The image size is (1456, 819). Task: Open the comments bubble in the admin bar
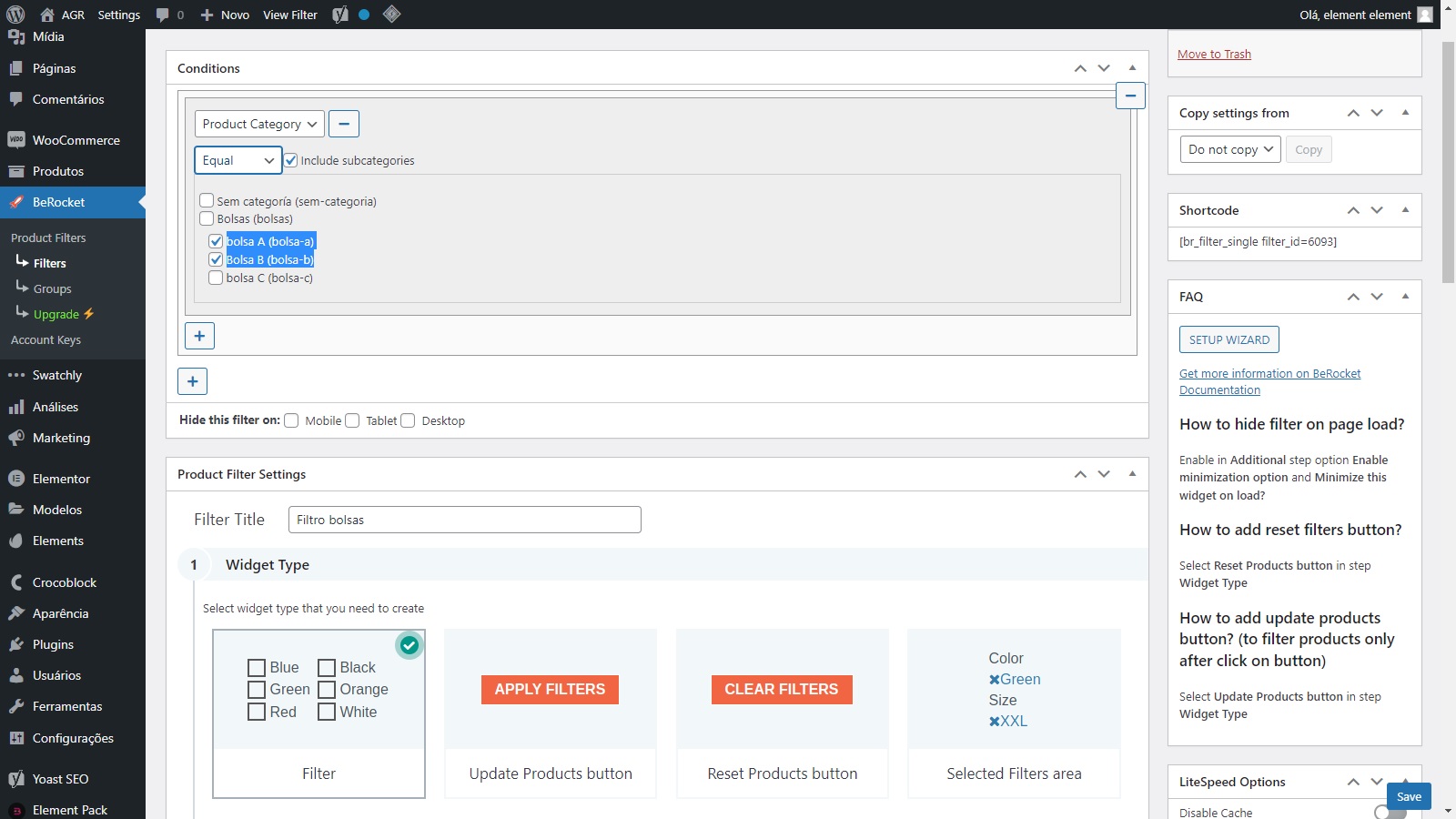point(163,15)
